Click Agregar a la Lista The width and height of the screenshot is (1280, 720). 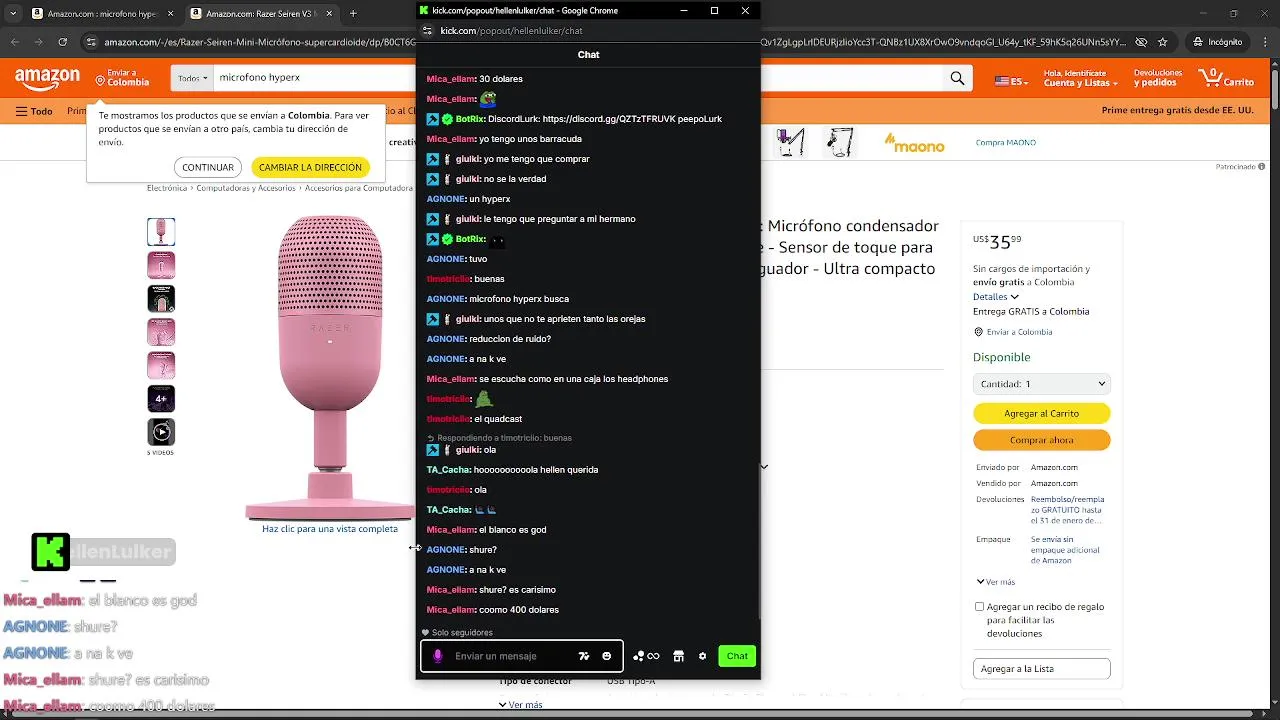[1041, 668]
